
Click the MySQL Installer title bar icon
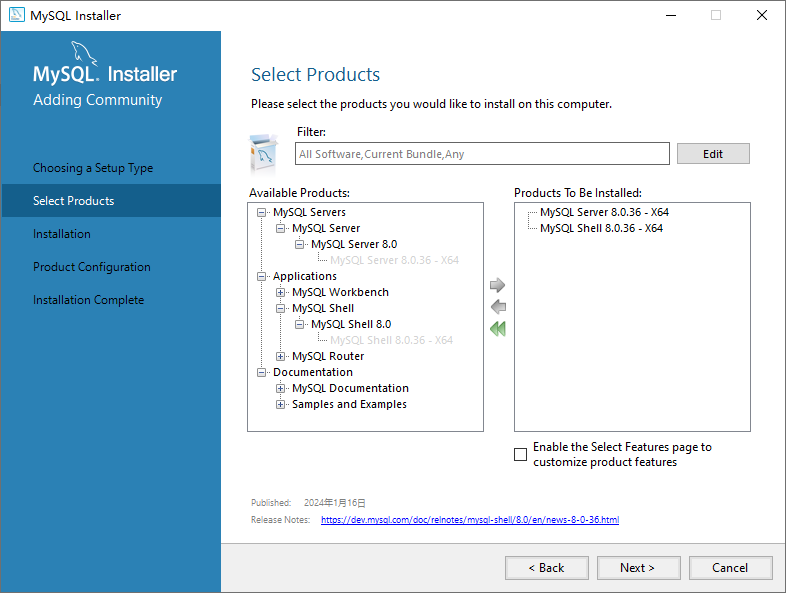click(17, 15)
